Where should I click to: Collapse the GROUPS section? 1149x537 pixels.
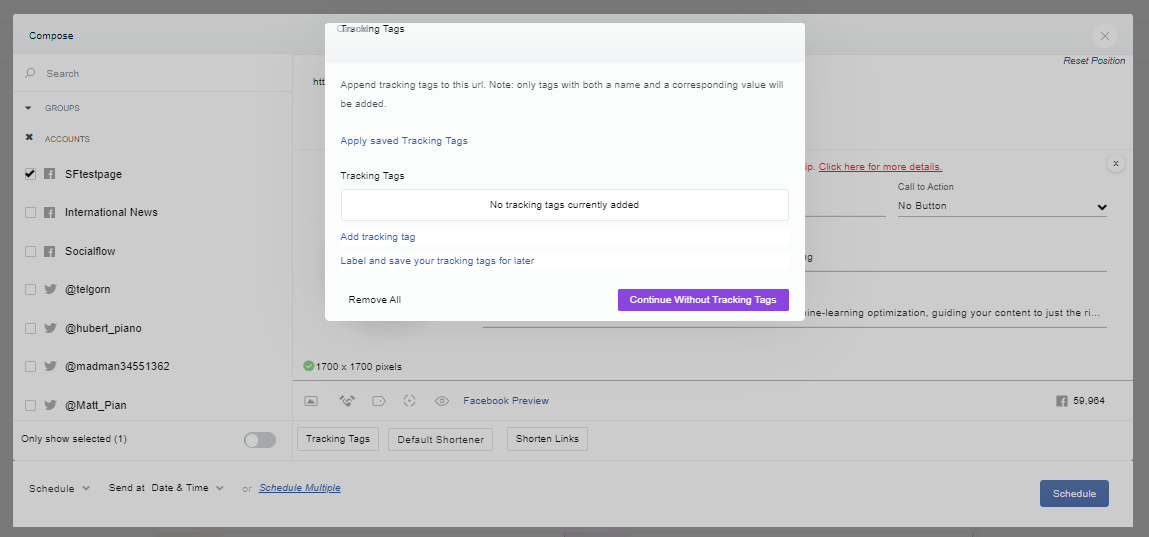(29, 108)
